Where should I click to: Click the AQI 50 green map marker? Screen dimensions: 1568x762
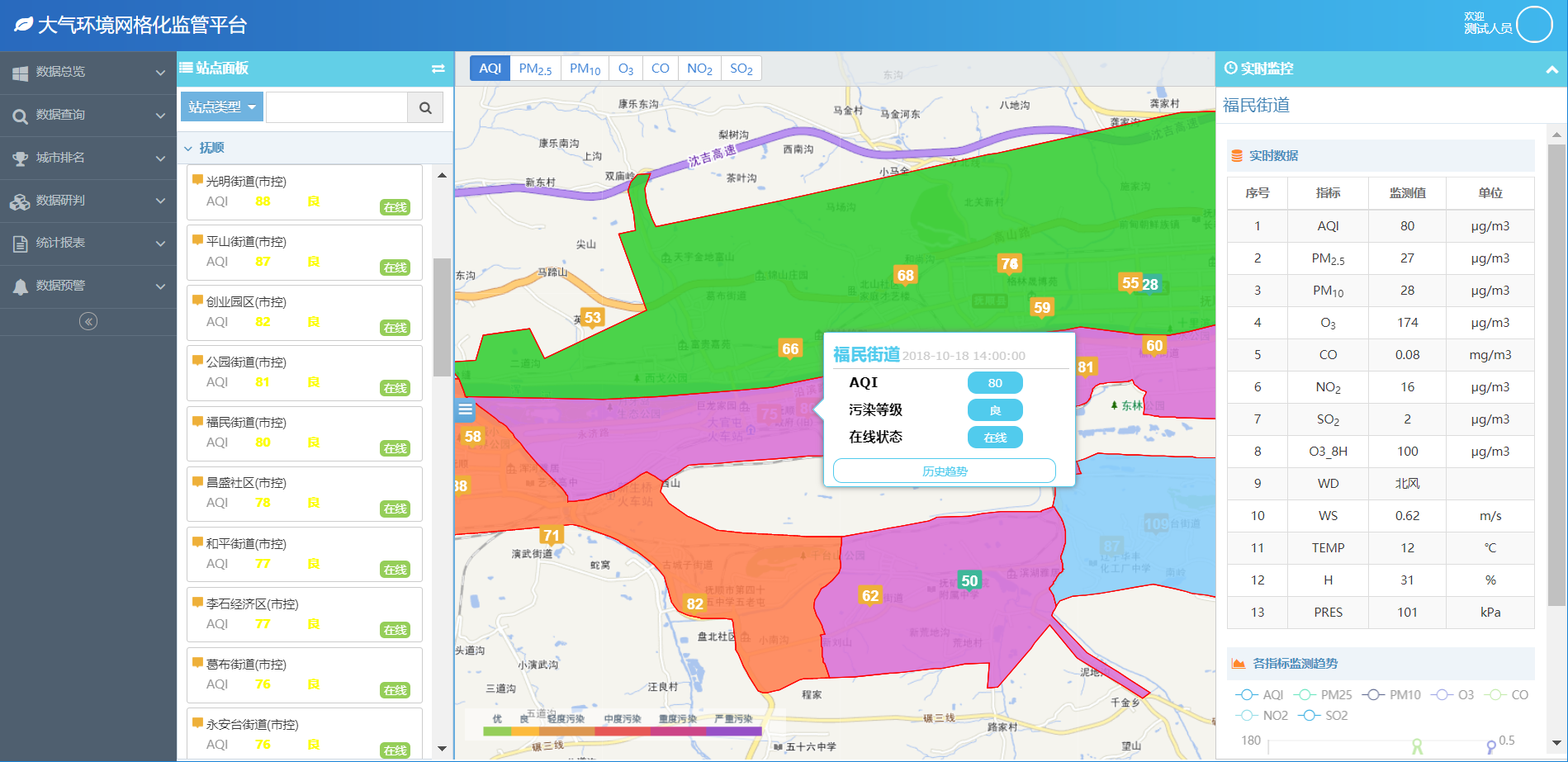click(x=969, y=580)
